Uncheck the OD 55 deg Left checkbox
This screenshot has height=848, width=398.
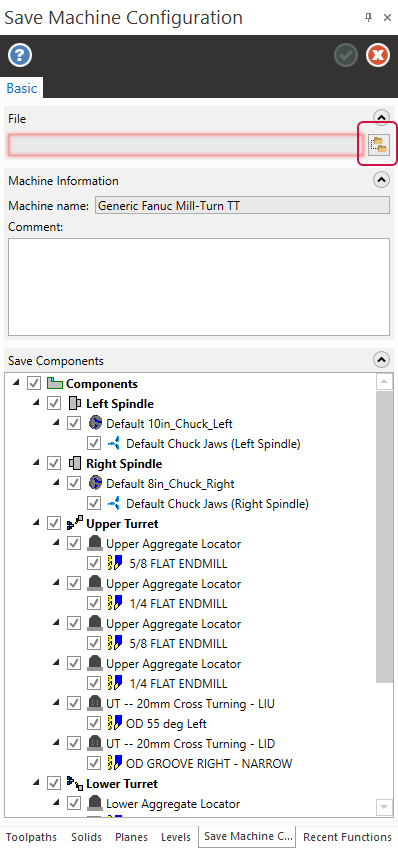pyautogui.click(x=94, y=723)
